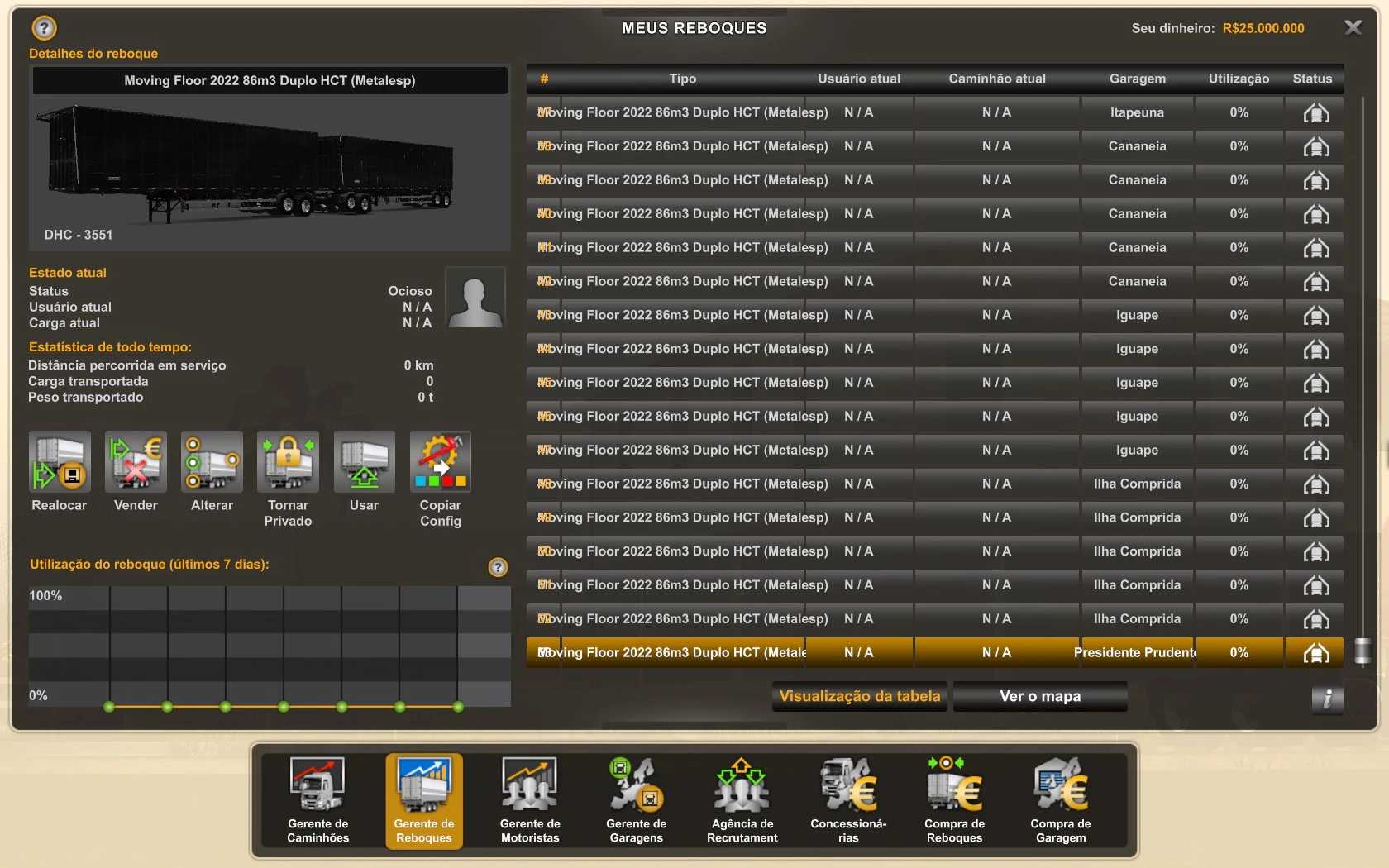The image size is (1389, 868).
Task: Click the Usar trailer icon
Action: 364,462
